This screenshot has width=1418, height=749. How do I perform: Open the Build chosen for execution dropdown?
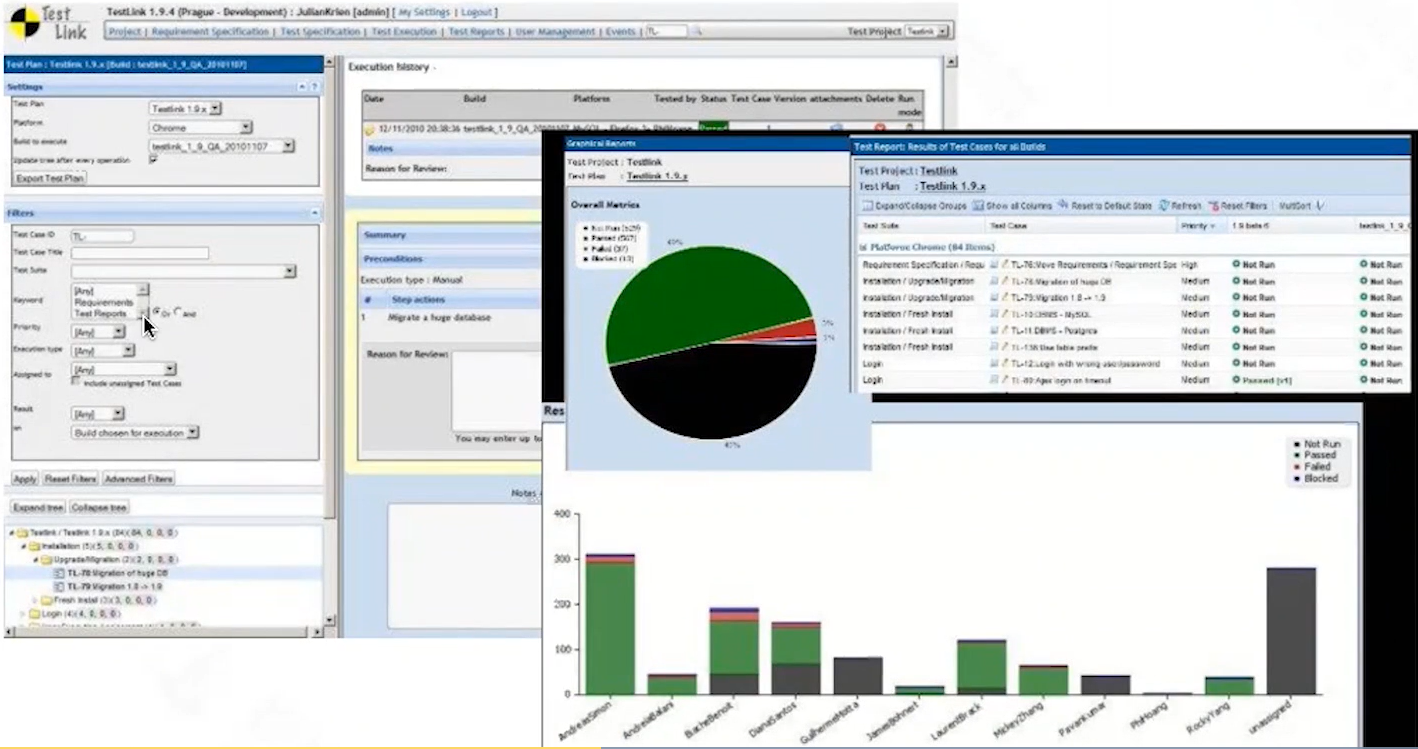point(135,433)
